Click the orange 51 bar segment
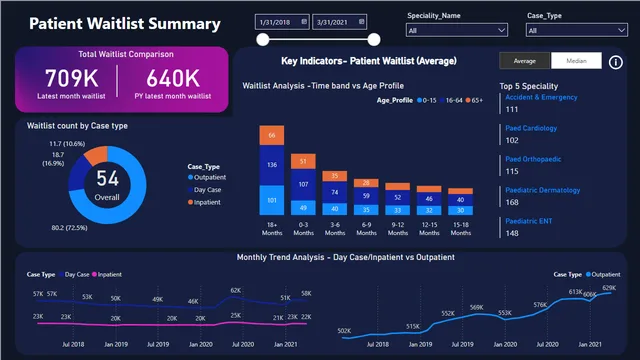The width and height of the screenshot is (640, 360). [x=303, y=161]
